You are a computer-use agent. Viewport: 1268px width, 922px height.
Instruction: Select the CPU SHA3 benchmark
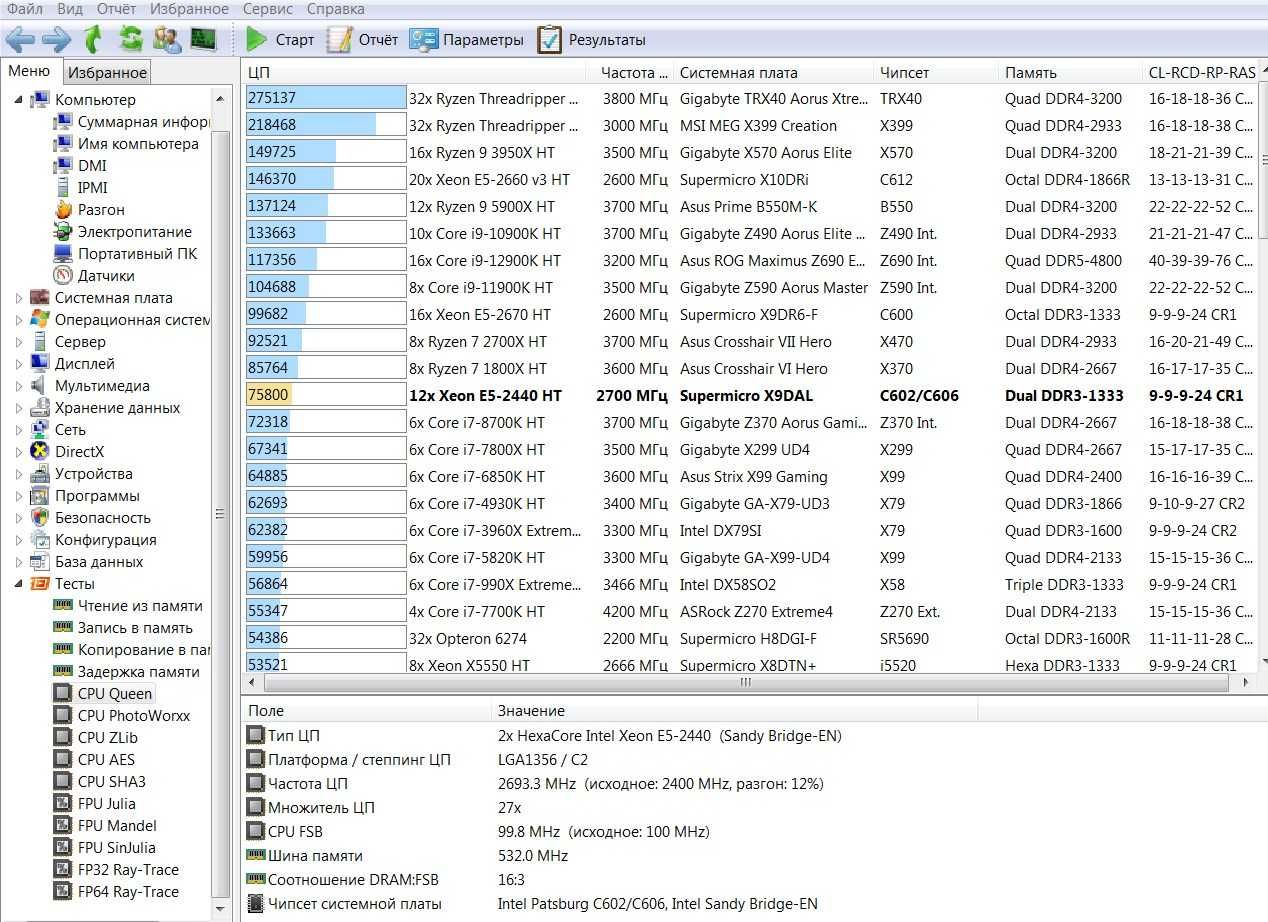pos(99,782)
